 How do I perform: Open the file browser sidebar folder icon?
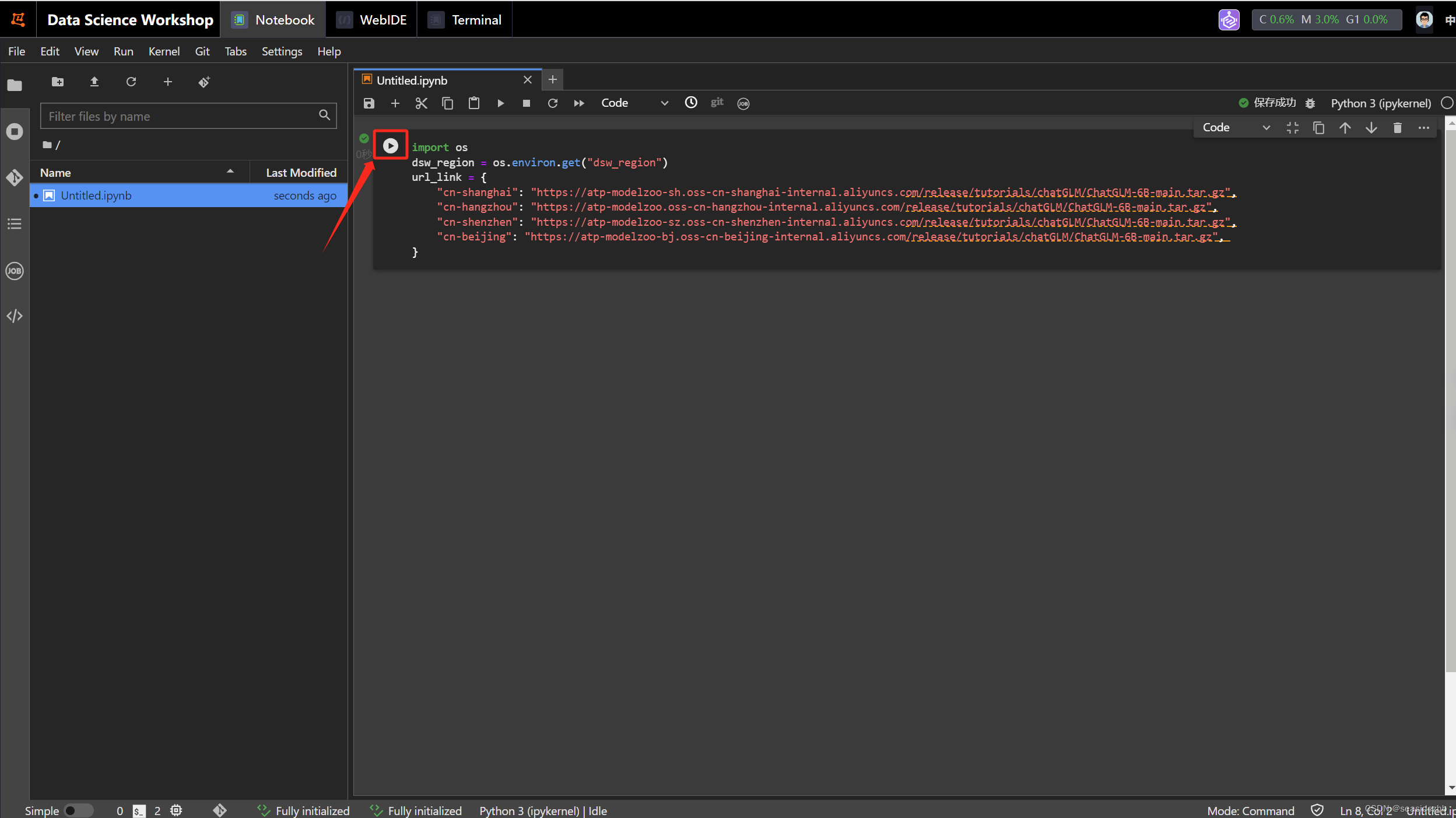(x=15, y=86)
